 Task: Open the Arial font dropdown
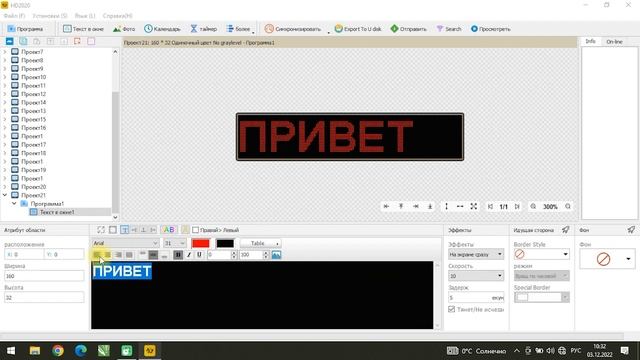pos(125,243)
